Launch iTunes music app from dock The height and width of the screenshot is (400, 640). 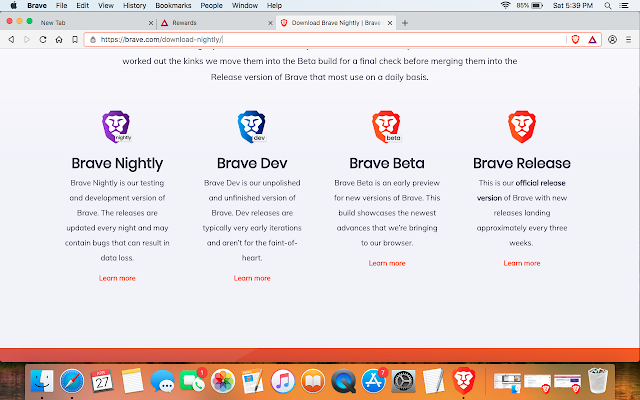(283, 381)
